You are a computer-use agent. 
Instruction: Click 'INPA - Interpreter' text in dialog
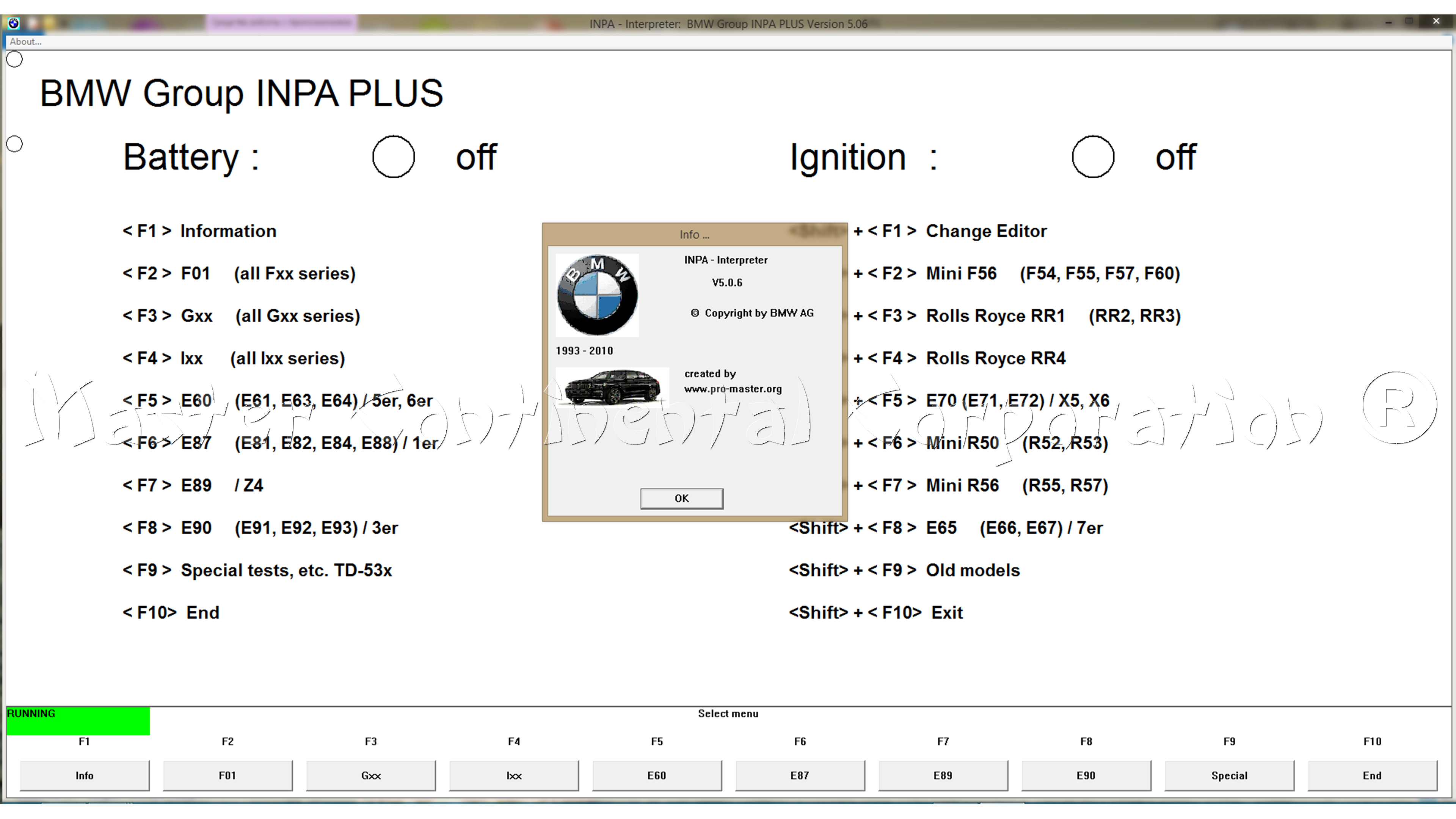click(x=726, y=260)
